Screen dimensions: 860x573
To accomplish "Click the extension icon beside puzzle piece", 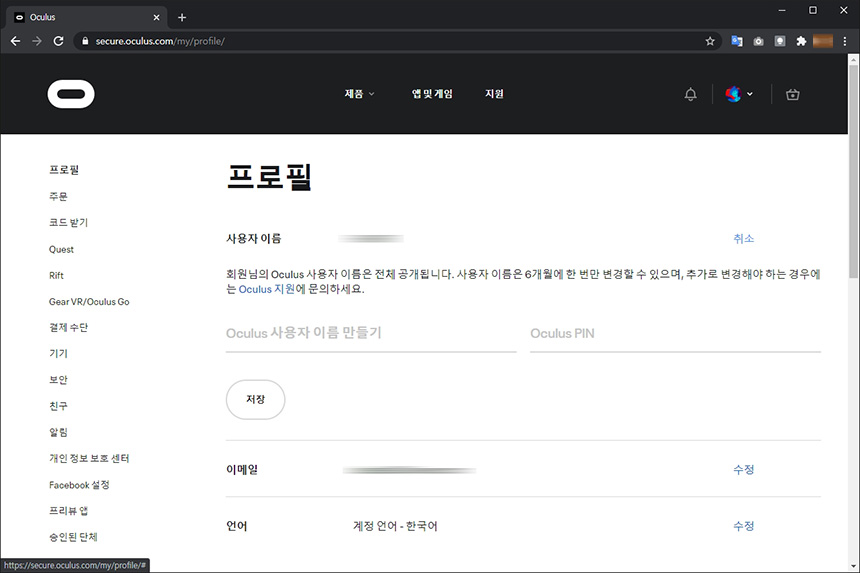I will click(779, 41).
